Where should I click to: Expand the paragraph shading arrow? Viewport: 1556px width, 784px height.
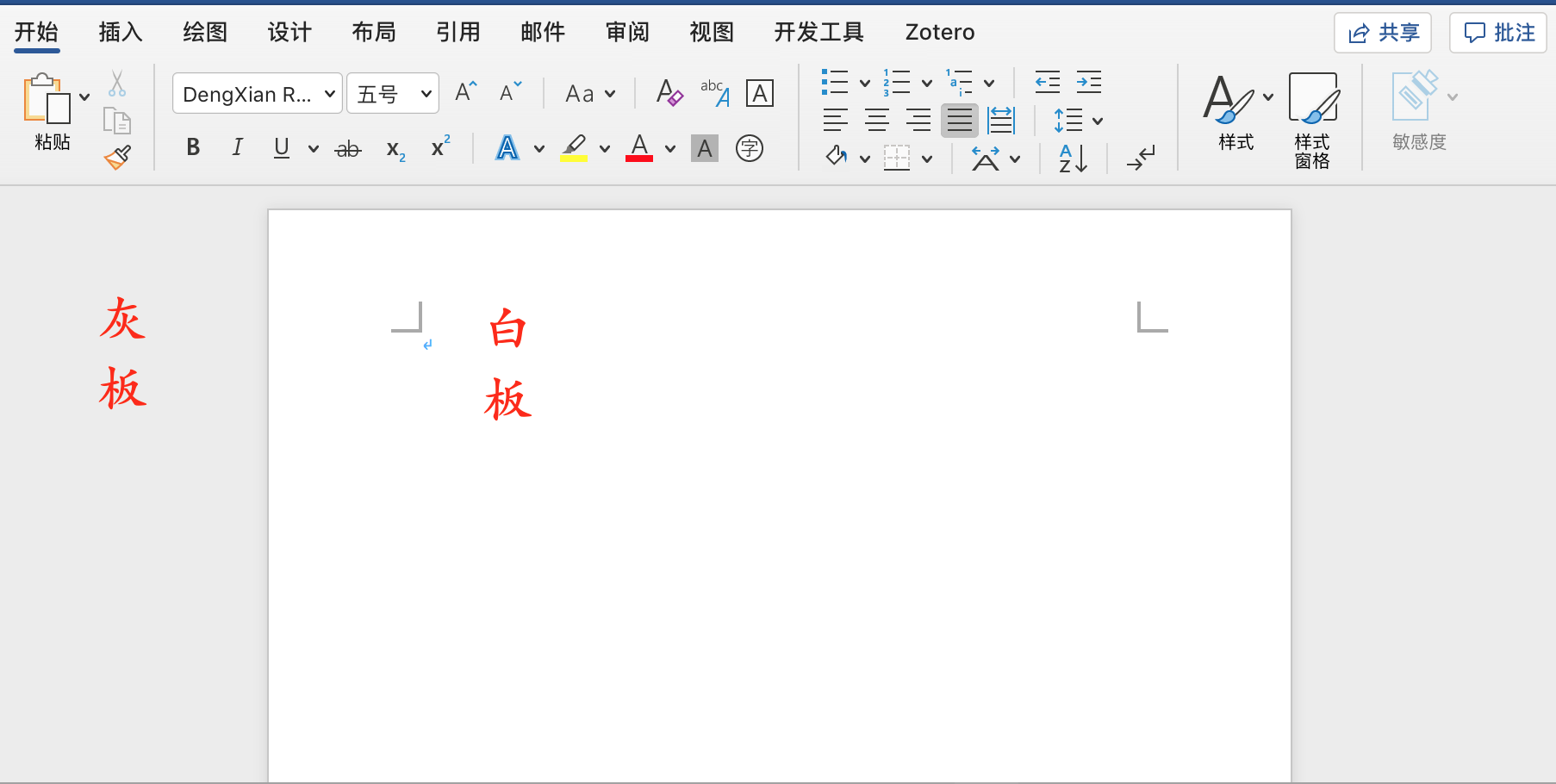click(865, 159)
